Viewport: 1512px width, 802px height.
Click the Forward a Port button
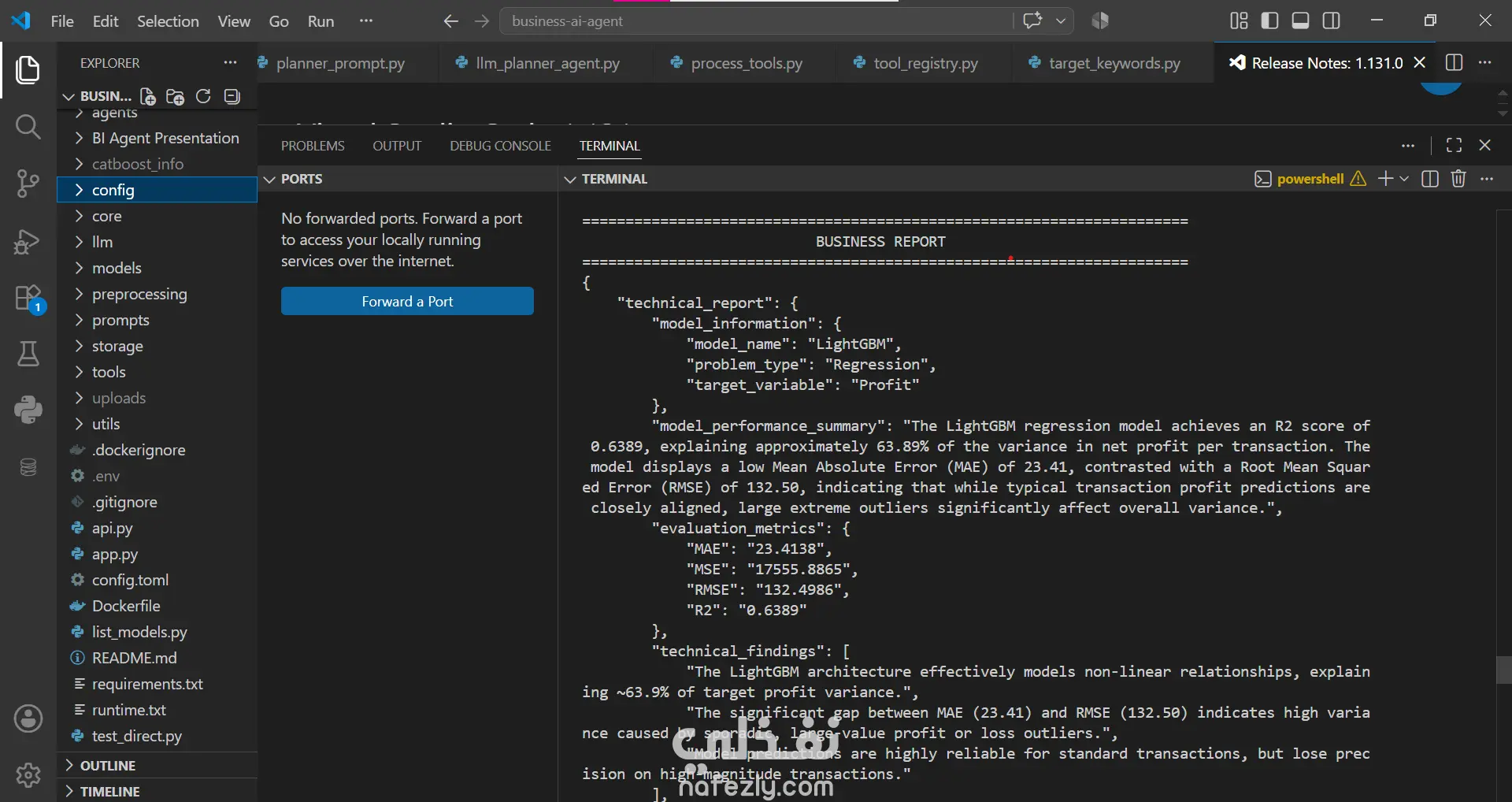407,301
